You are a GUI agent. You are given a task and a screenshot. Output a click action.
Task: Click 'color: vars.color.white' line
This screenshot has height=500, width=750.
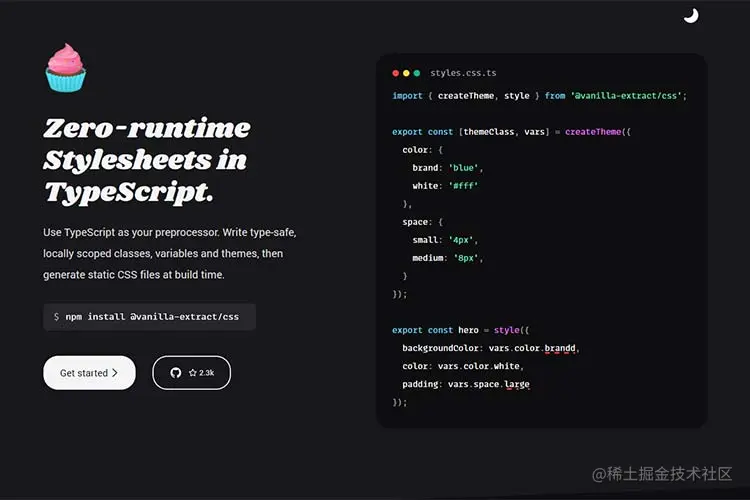coord(463,366)
